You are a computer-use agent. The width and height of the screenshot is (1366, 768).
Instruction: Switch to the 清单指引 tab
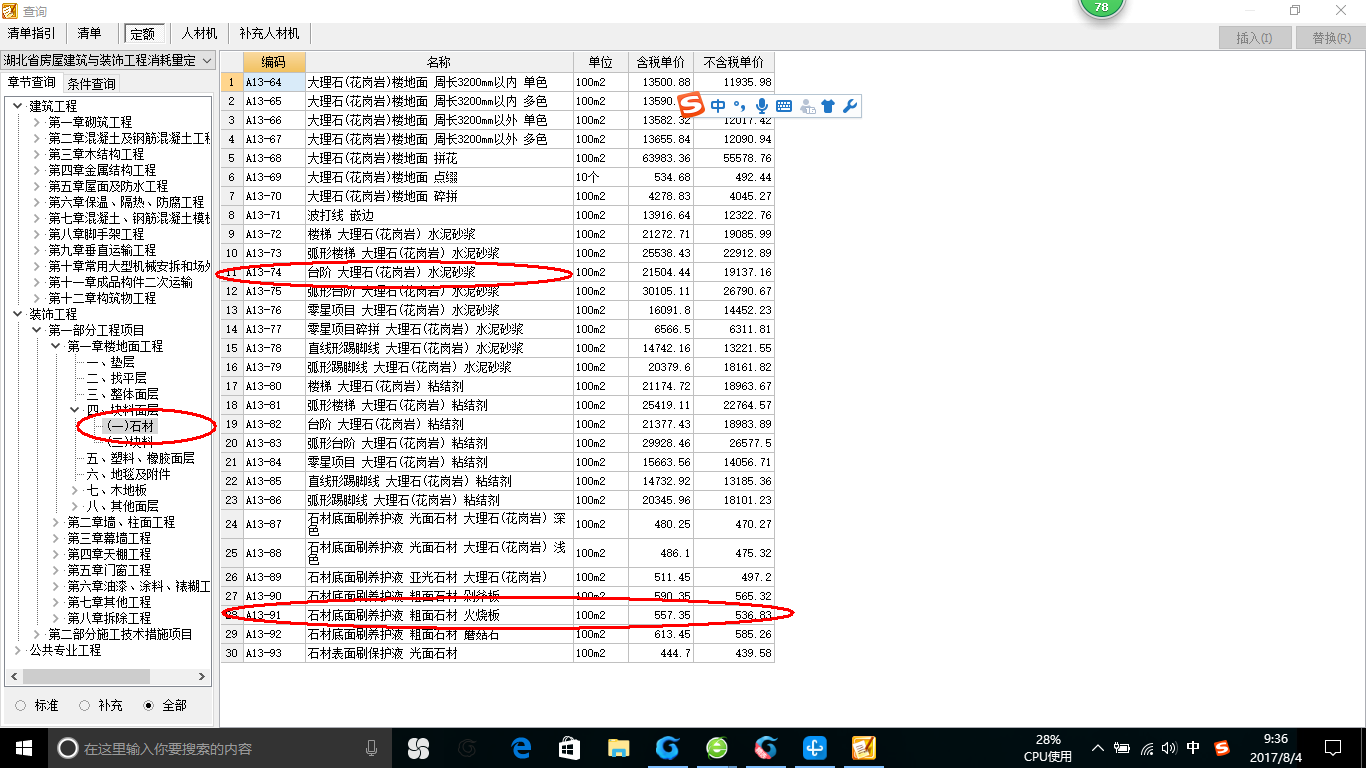(x=32, y=33)
